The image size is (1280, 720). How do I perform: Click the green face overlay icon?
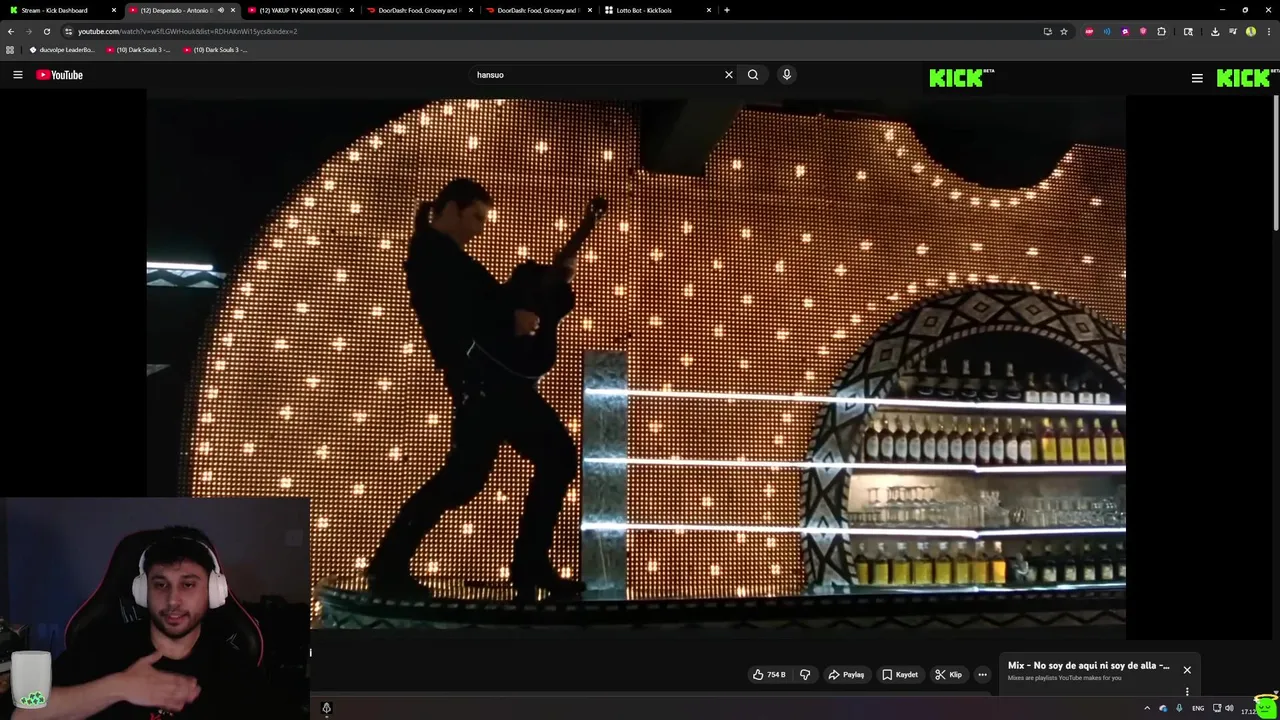1266,706
